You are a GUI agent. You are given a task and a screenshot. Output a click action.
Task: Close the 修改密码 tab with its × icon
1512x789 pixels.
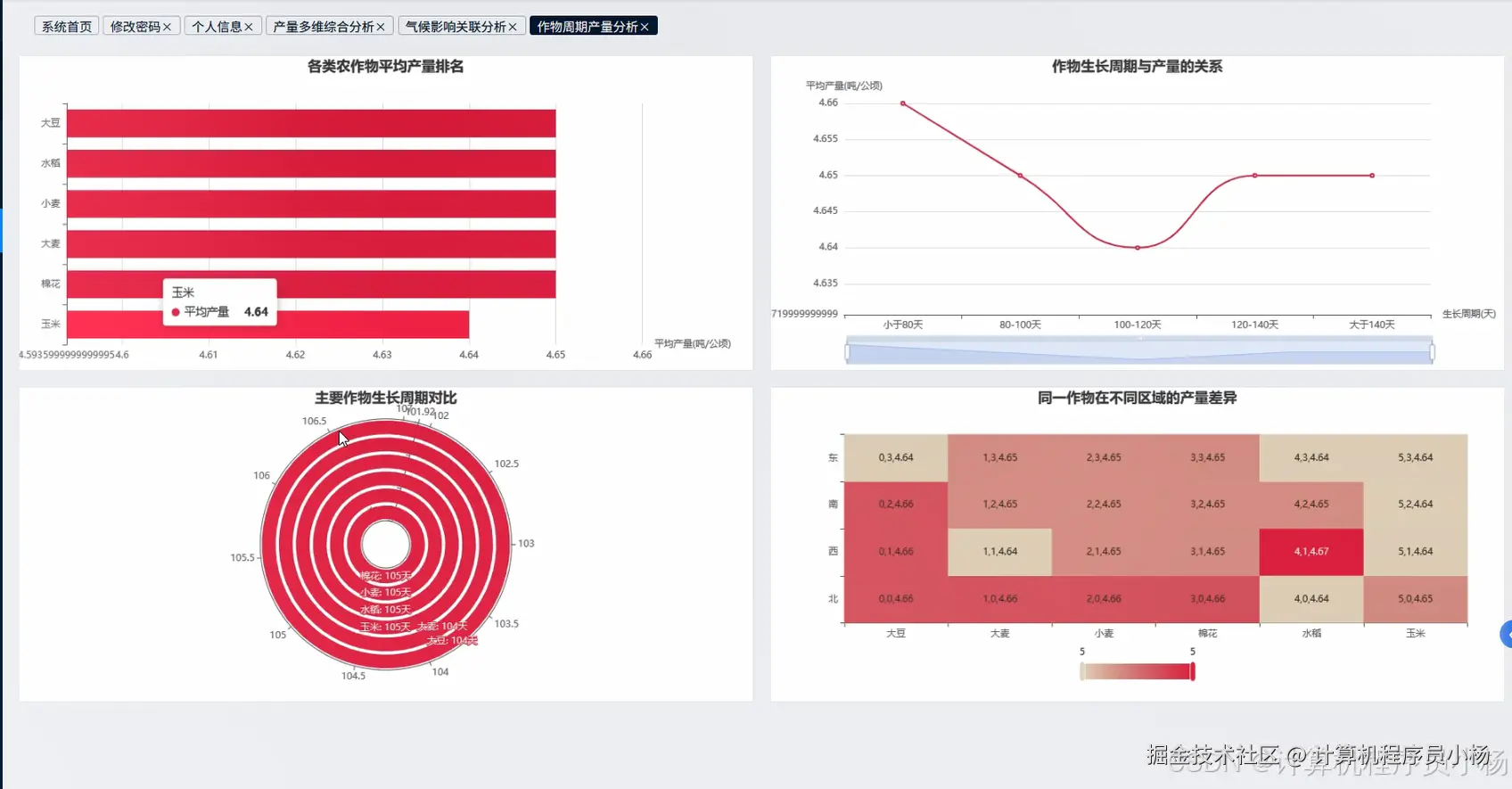167,27
